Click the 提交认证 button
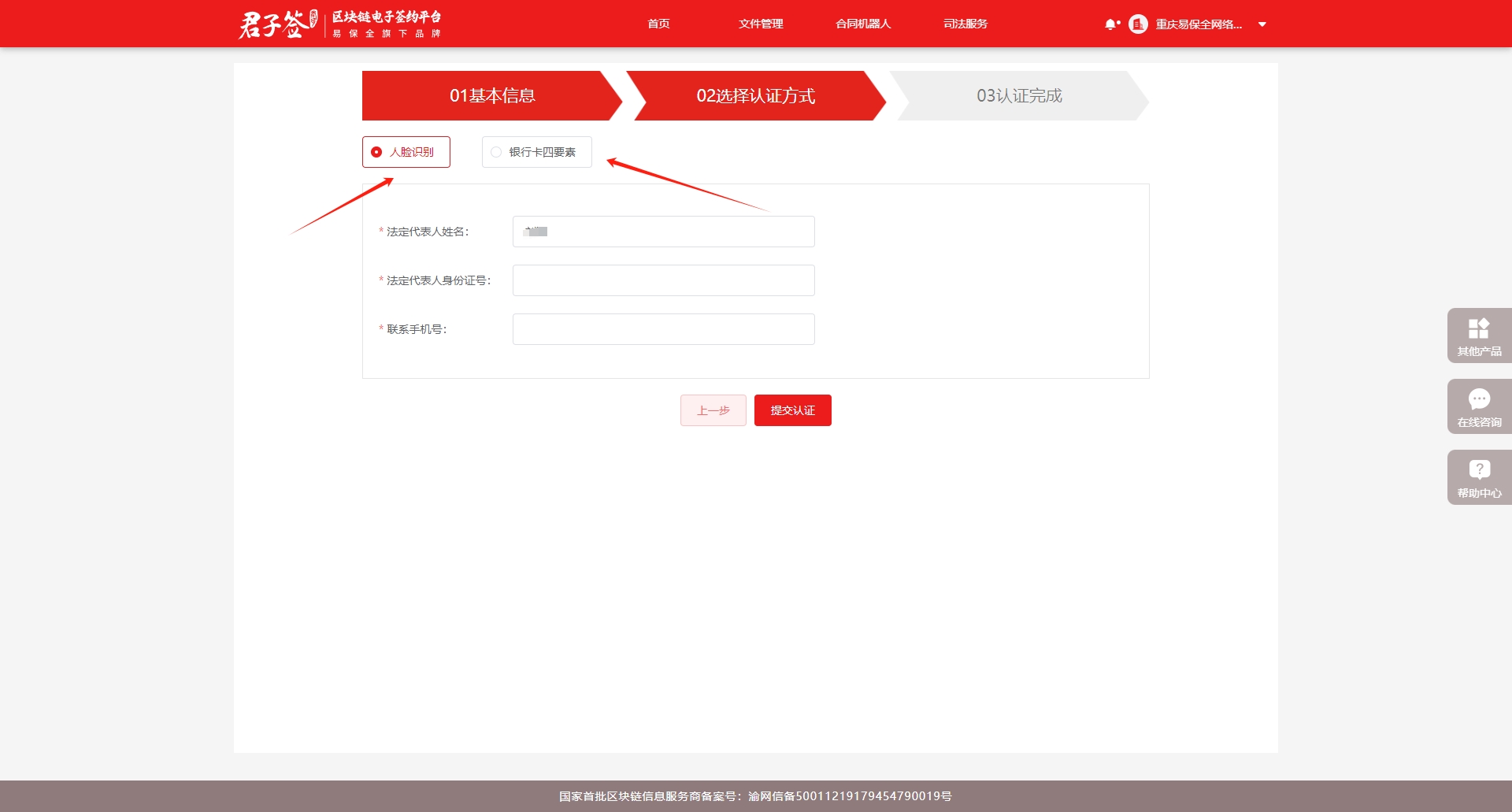 (792, 410)
